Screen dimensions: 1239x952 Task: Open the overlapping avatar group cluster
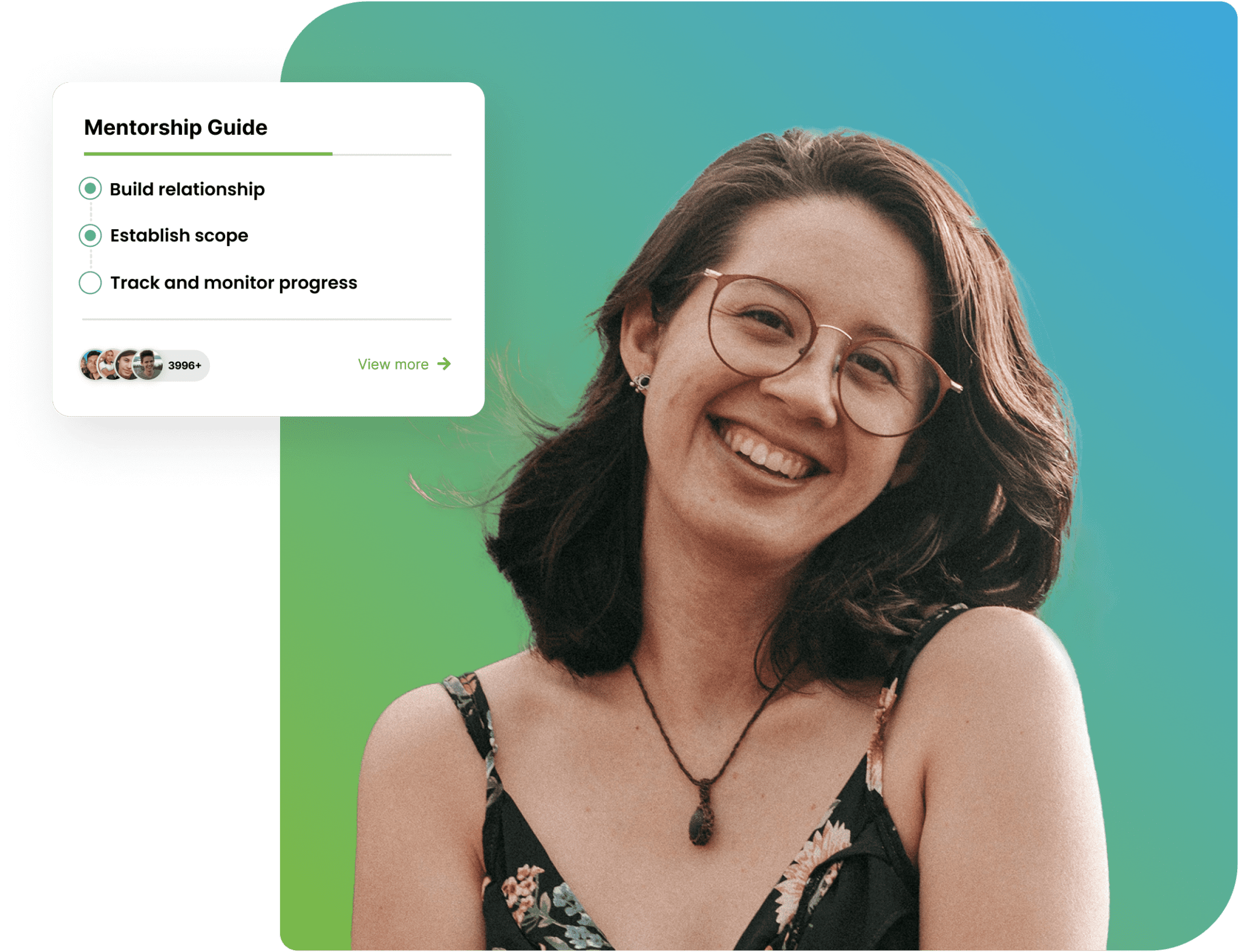tap(119, 365)
